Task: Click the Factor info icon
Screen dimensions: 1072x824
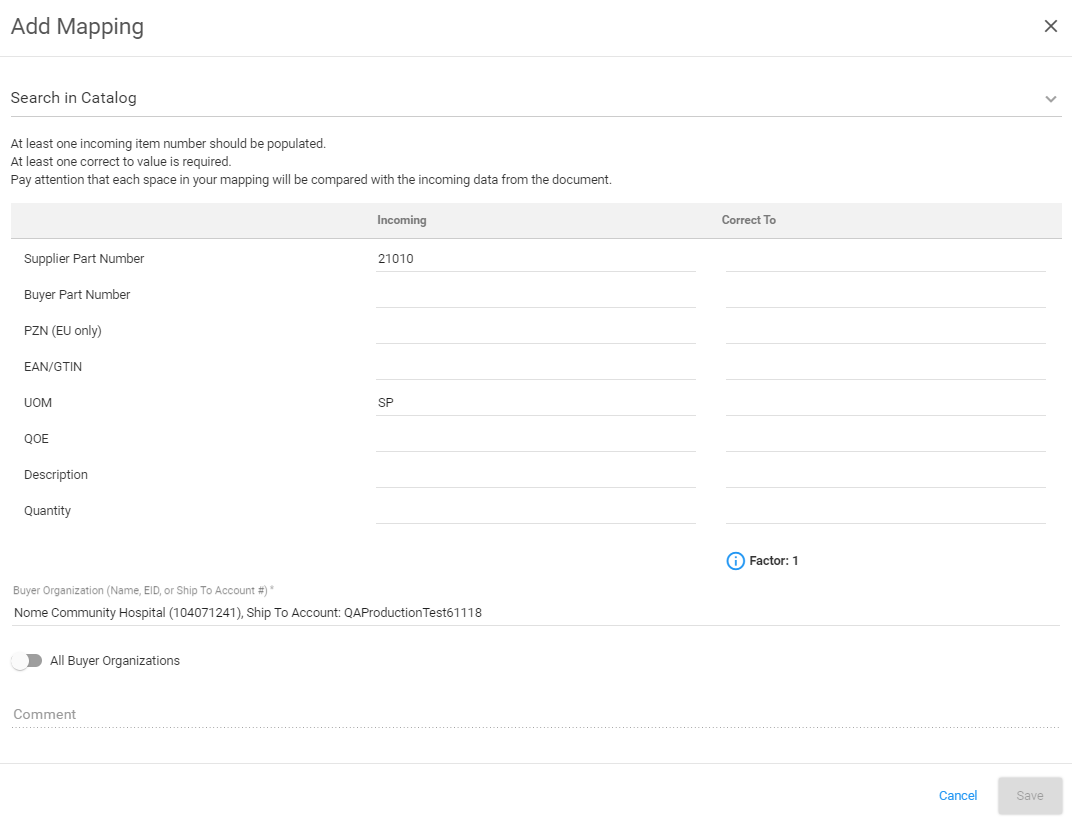Action: (737, 560)
